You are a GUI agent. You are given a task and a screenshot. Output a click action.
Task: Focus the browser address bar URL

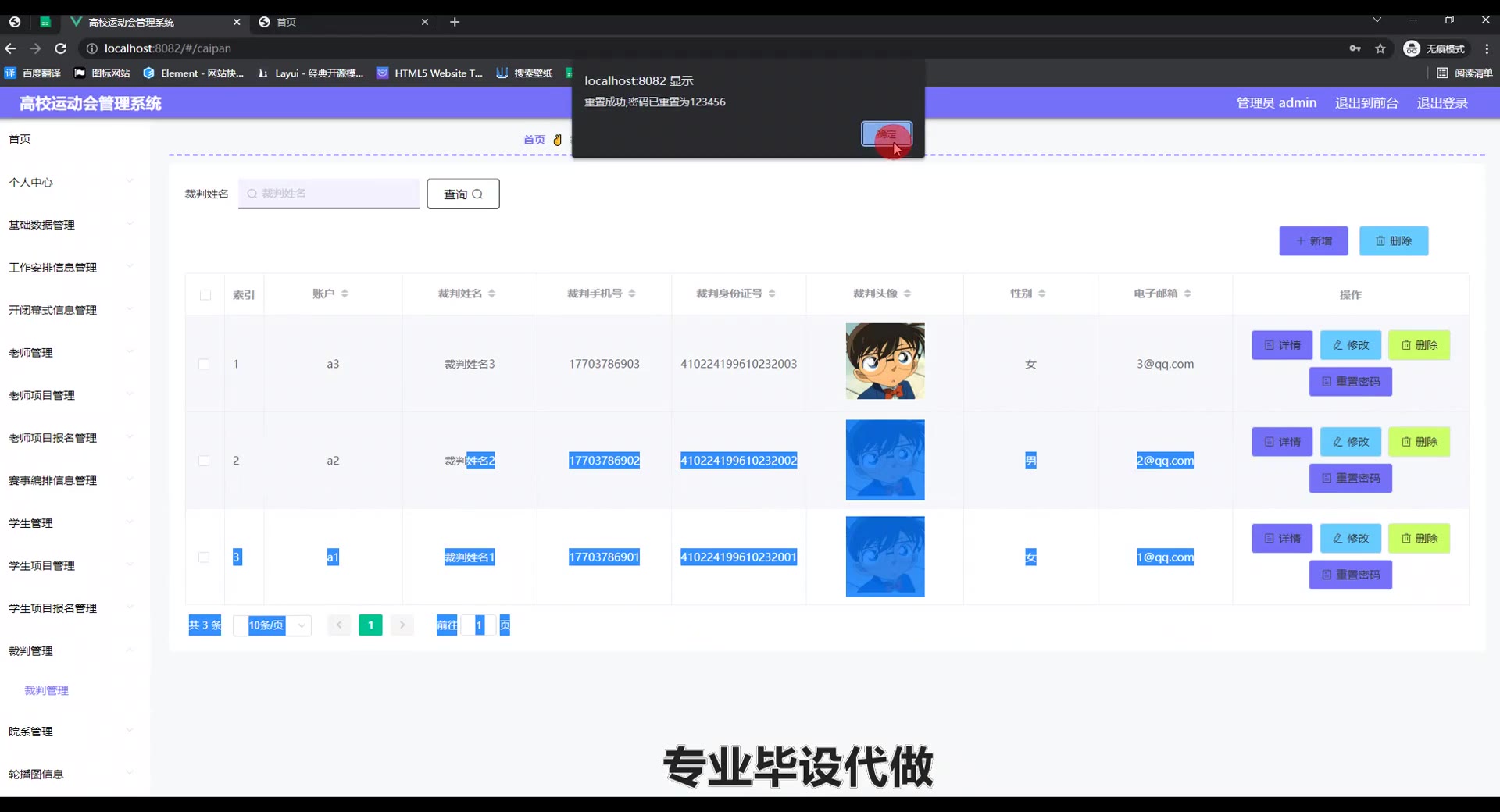168,48
